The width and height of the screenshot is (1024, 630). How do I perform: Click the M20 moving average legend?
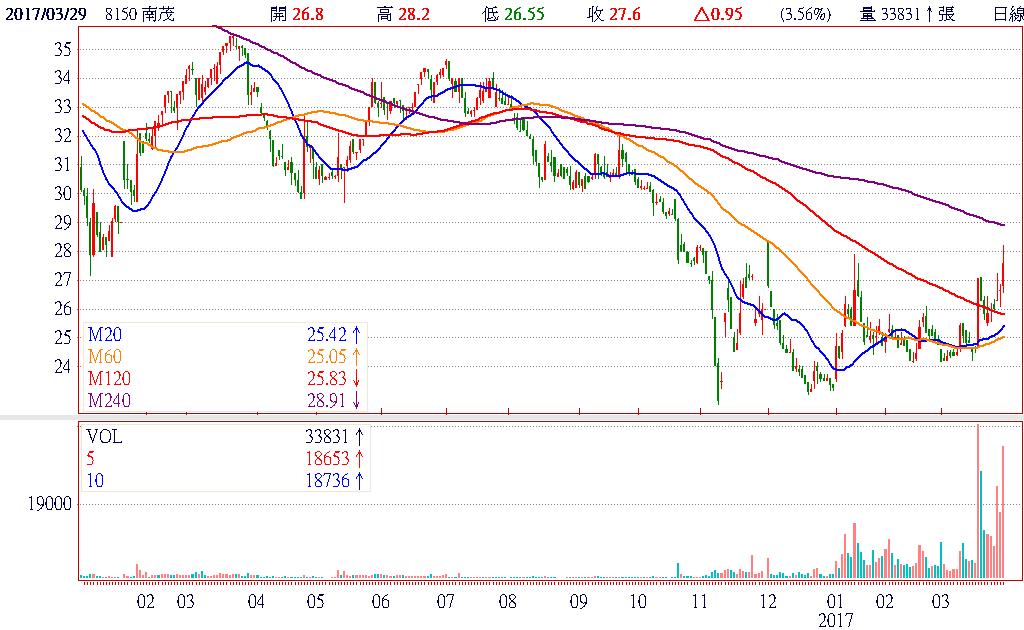click(x=106, y=334)
